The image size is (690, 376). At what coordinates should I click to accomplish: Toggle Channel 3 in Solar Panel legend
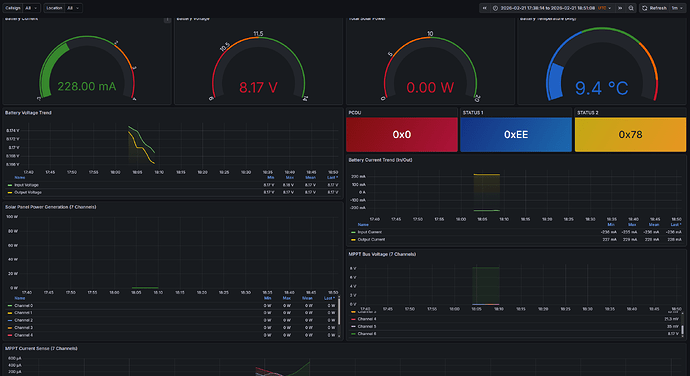pos(23,328)
